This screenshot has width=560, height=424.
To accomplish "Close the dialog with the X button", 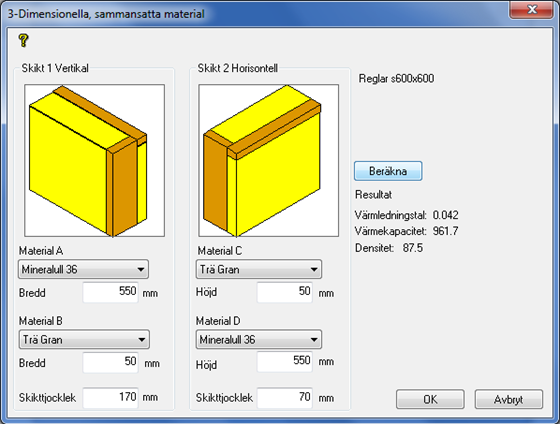I will click(532, 10).
